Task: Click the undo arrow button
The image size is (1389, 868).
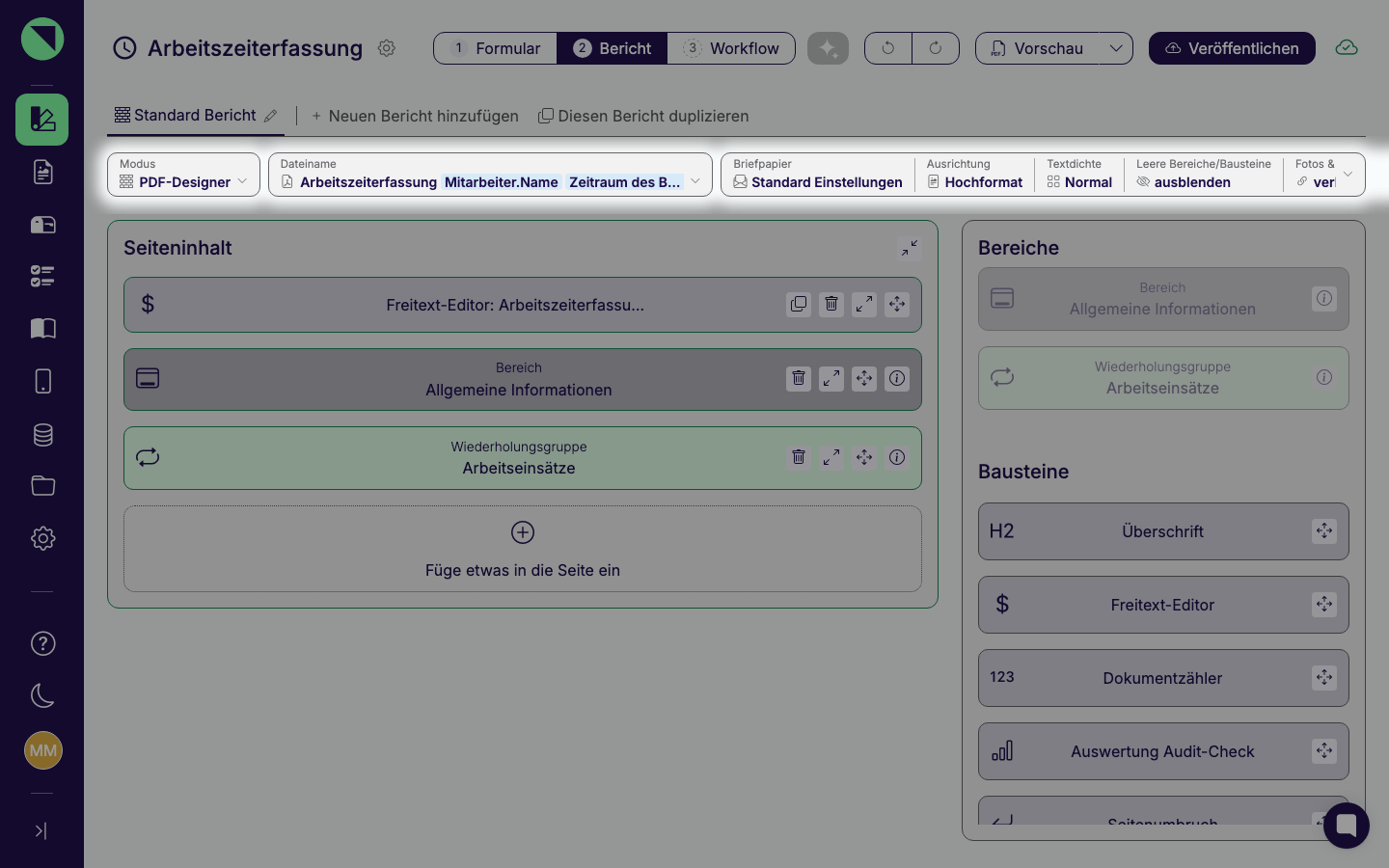Action: click(x=888, y=48)
